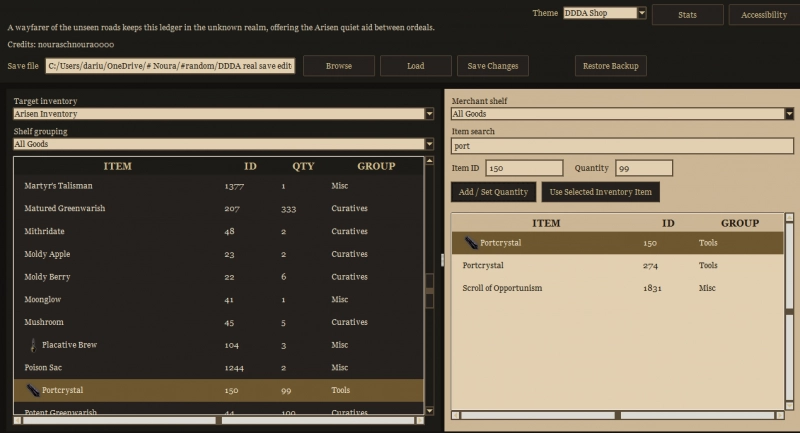The height and width of the screenshot is (433, 800).
Task: Select the Mushroom row
Action: pos(218,322)
